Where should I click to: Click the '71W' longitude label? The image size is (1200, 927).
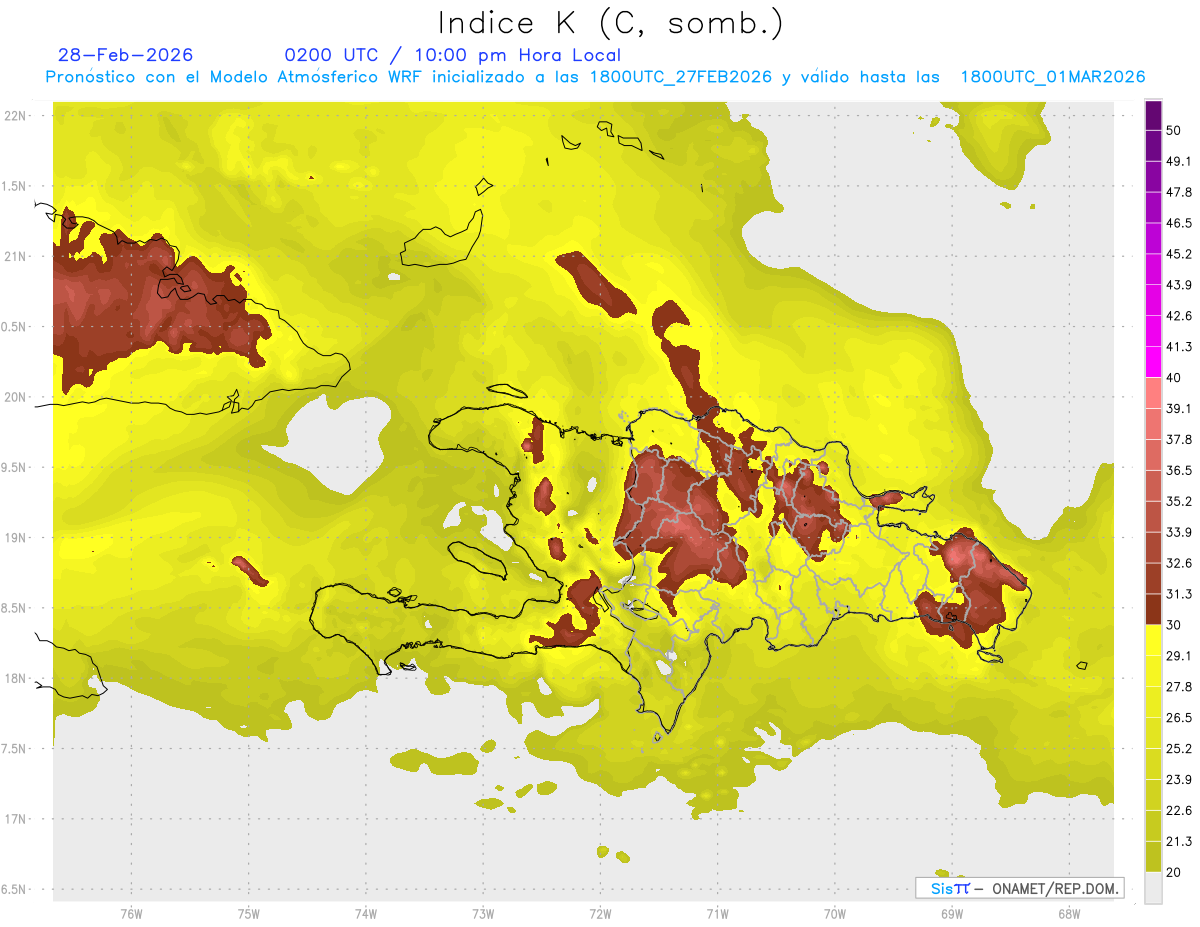click(x=717, y=915)
